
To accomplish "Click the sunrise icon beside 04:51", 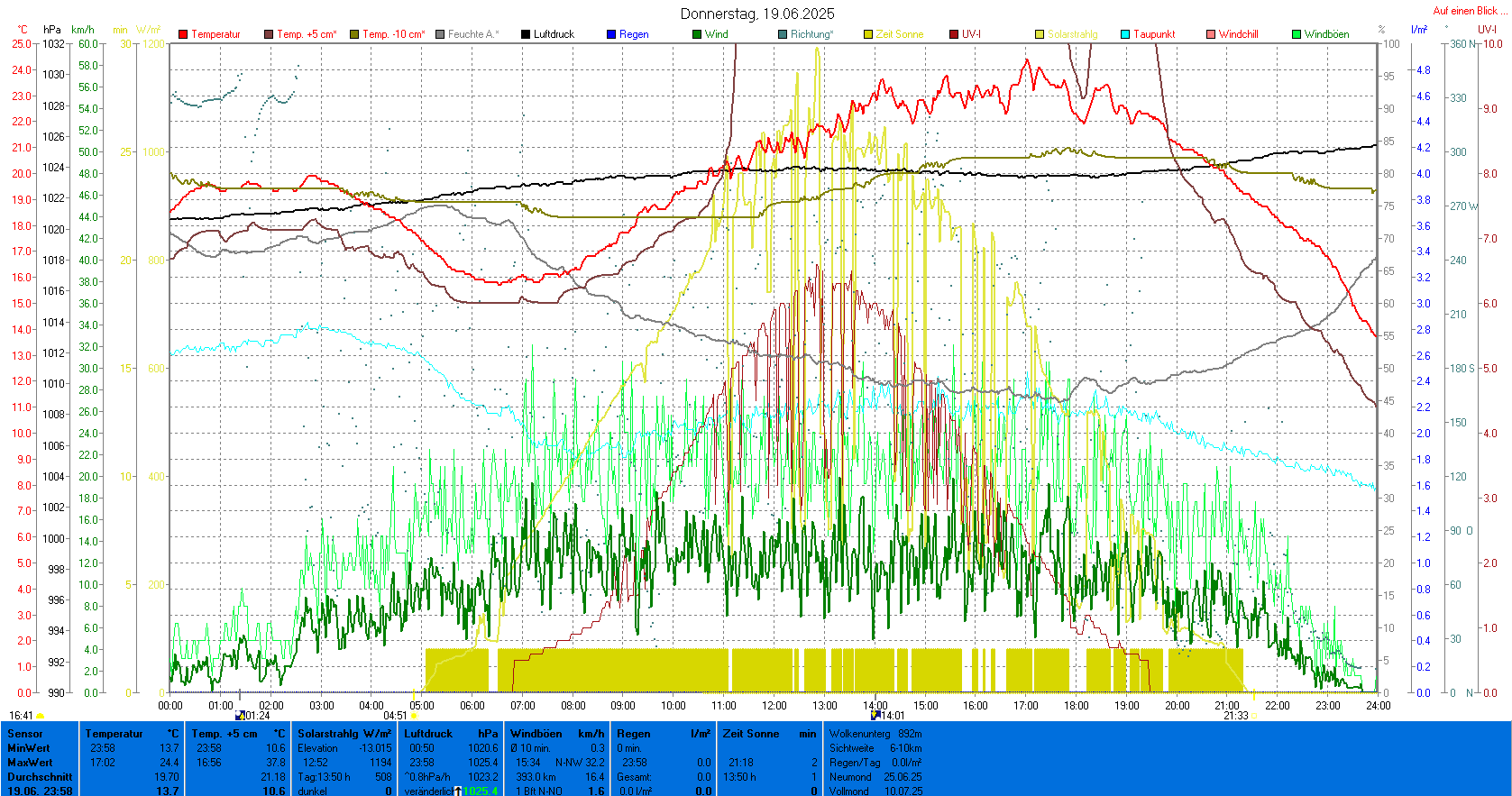I will pos(414,716).
